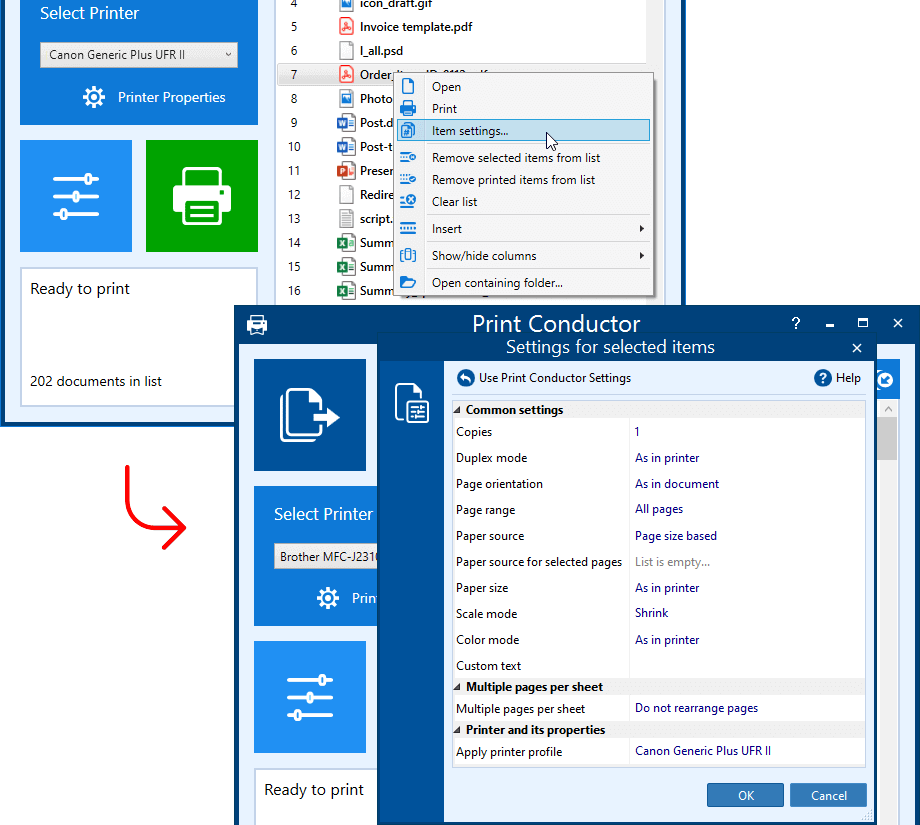Click OK in Settings for selected items
The height and width of the screenshot is (825, 920).
pos(745,795)
